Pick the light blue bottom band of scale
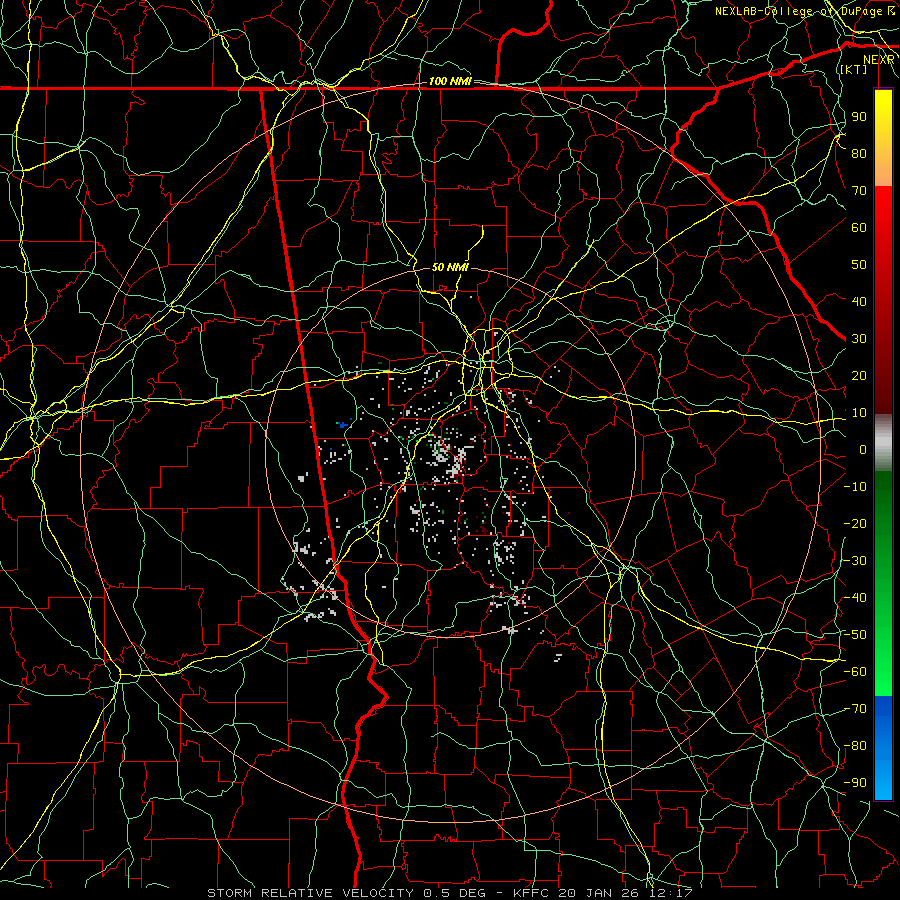 click(x=883, y=781)
